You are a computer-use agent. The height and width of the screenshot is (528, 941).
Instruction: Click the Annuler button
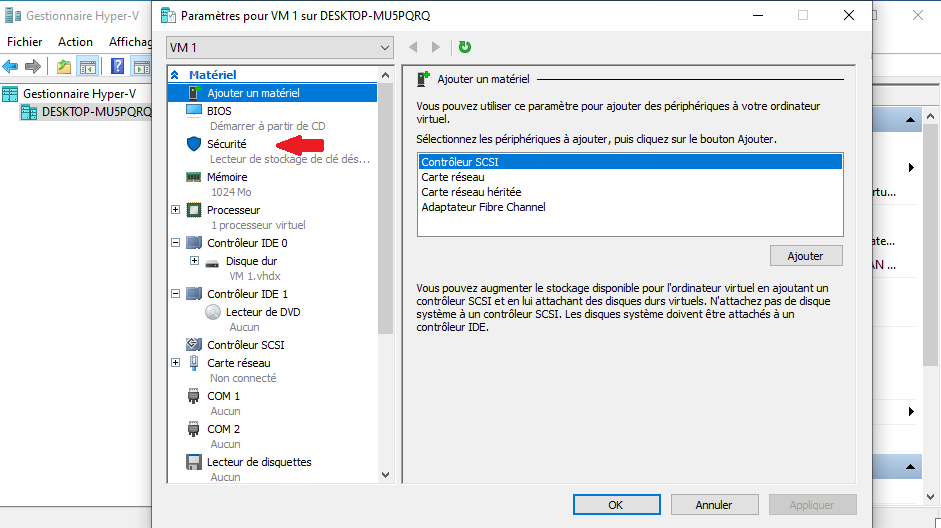click(x=714, y=505)
